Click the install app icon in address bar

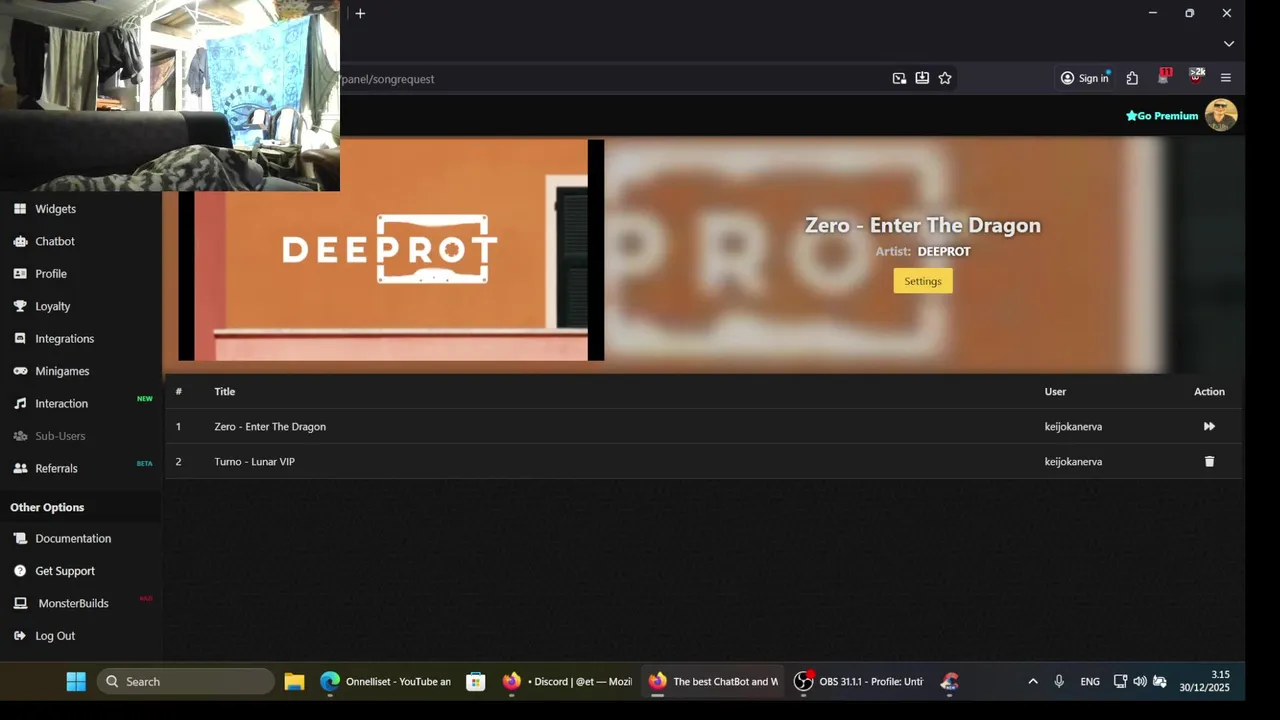922,78
